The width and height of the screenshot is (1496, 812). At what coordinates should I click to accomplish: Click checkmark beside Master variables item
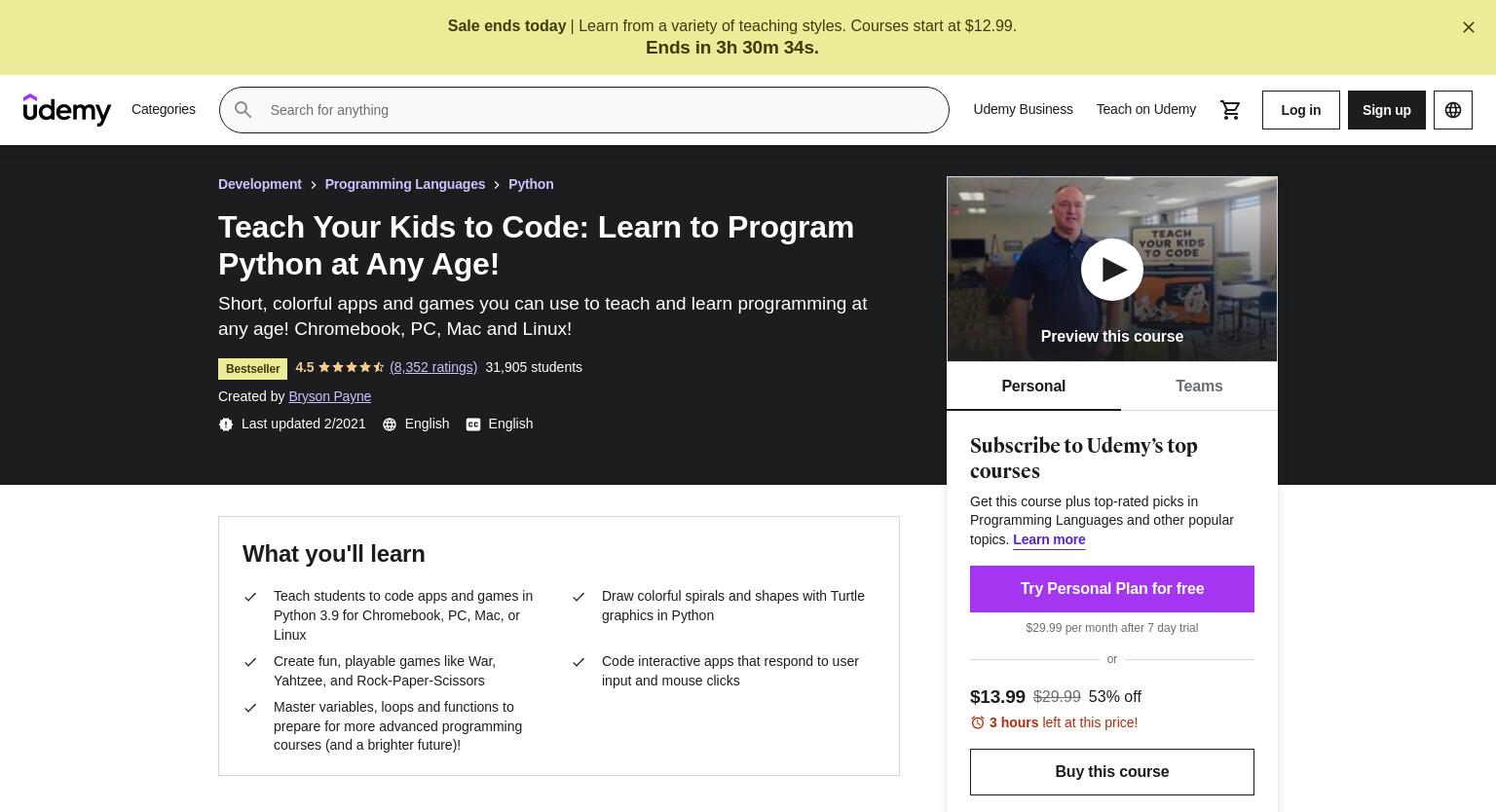[x=250, y=708]
